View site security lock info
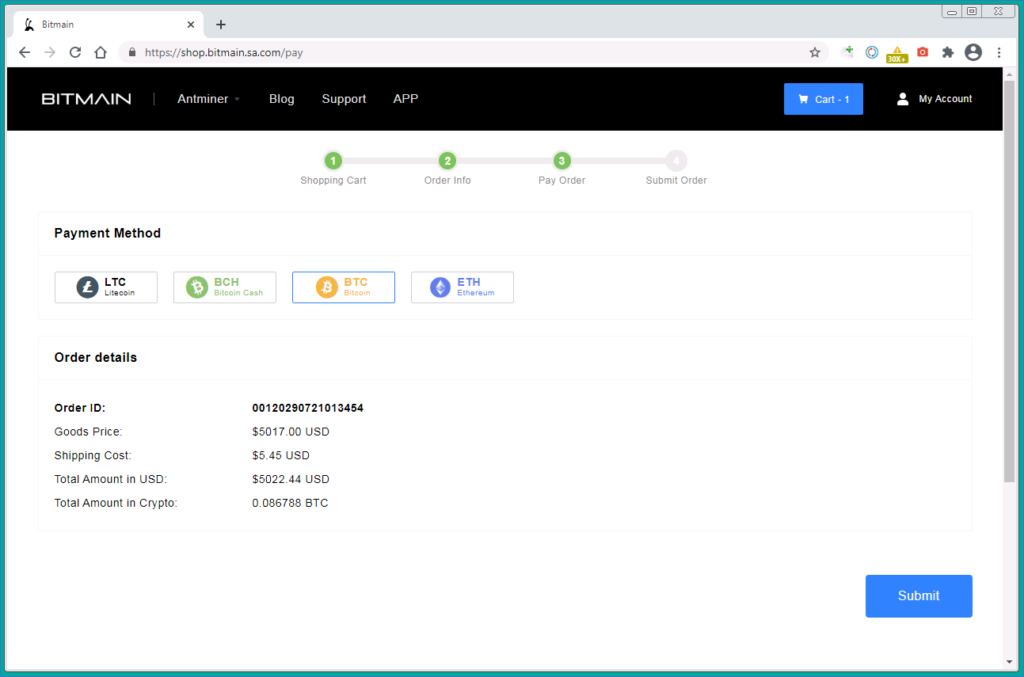 coord(132,52)
